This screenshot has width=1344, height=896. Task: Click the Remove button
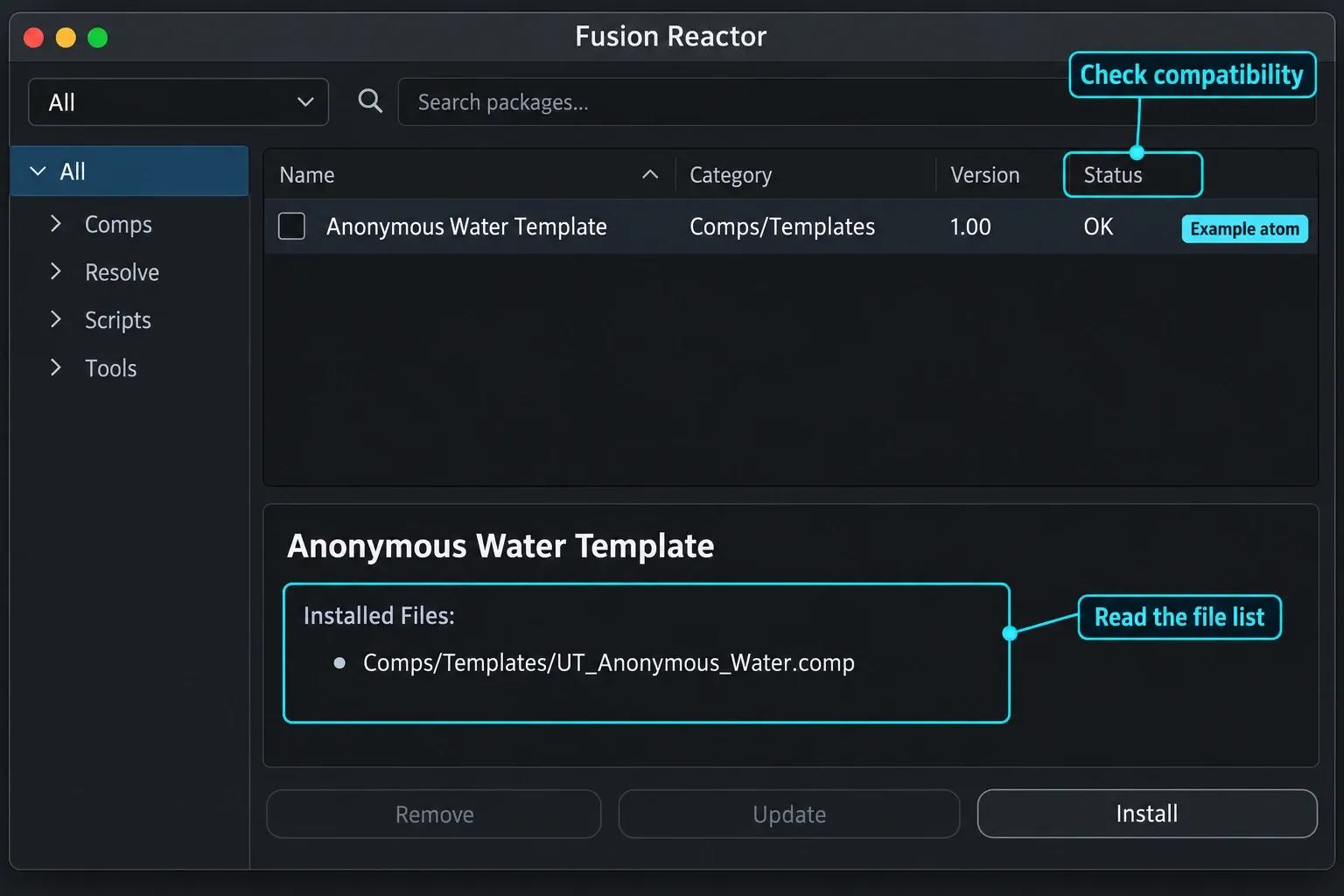[434, 814]
